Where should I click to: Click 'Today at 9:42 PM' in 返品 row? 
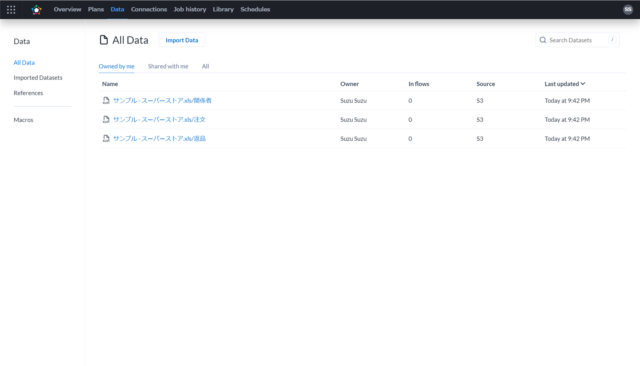[x=567, y=138]
